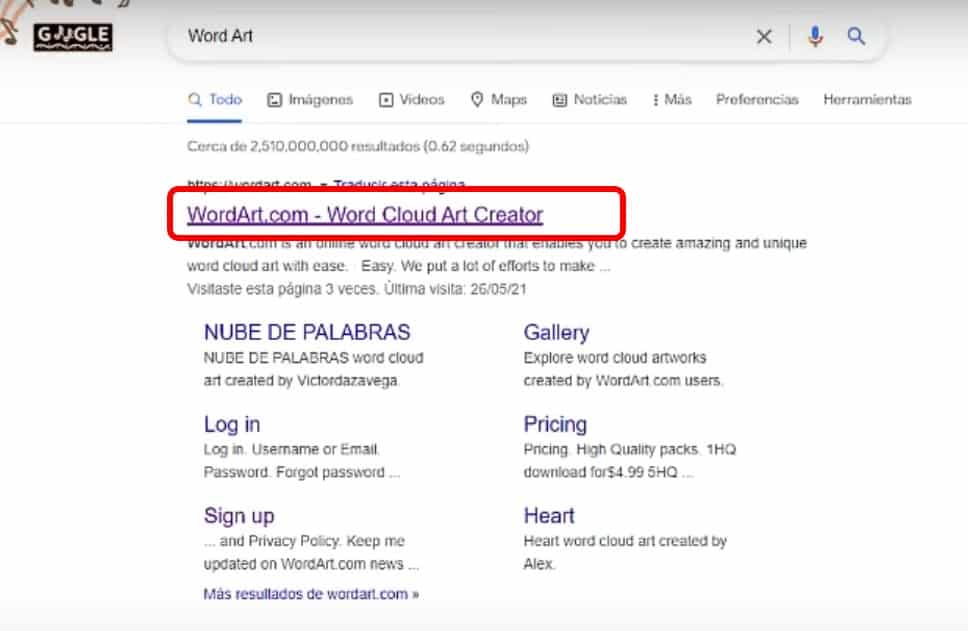This screenshot has height=631, width=968.
Task: Open the Herramientas search tools
Action: click(x=867, y=100)
